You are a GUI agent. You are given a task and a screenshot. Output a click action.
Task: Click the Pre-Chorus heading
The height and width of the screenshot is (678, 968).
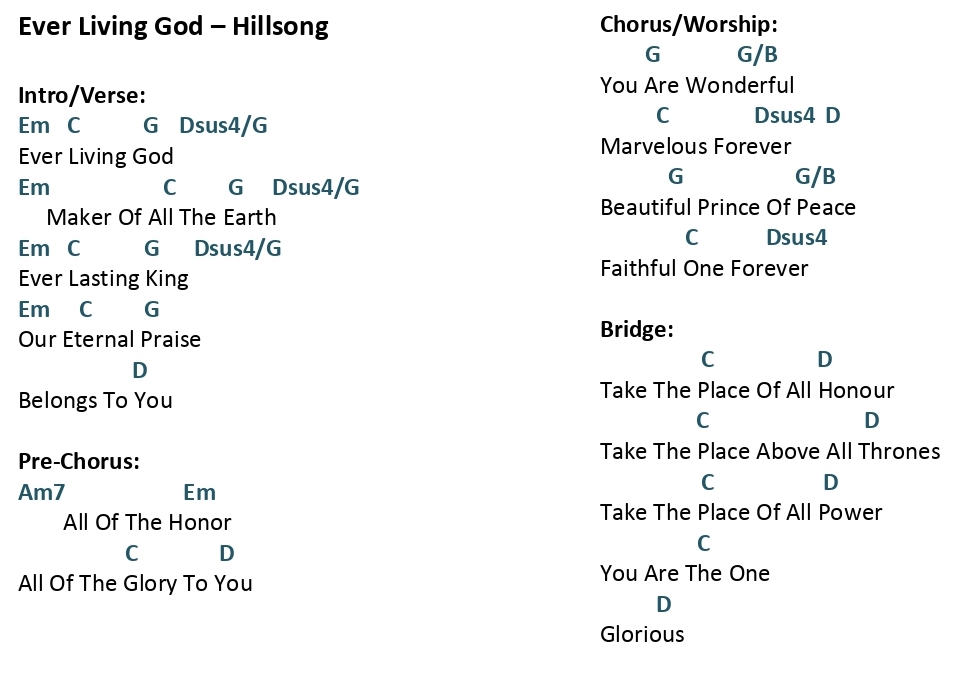[x=79, y=461]
